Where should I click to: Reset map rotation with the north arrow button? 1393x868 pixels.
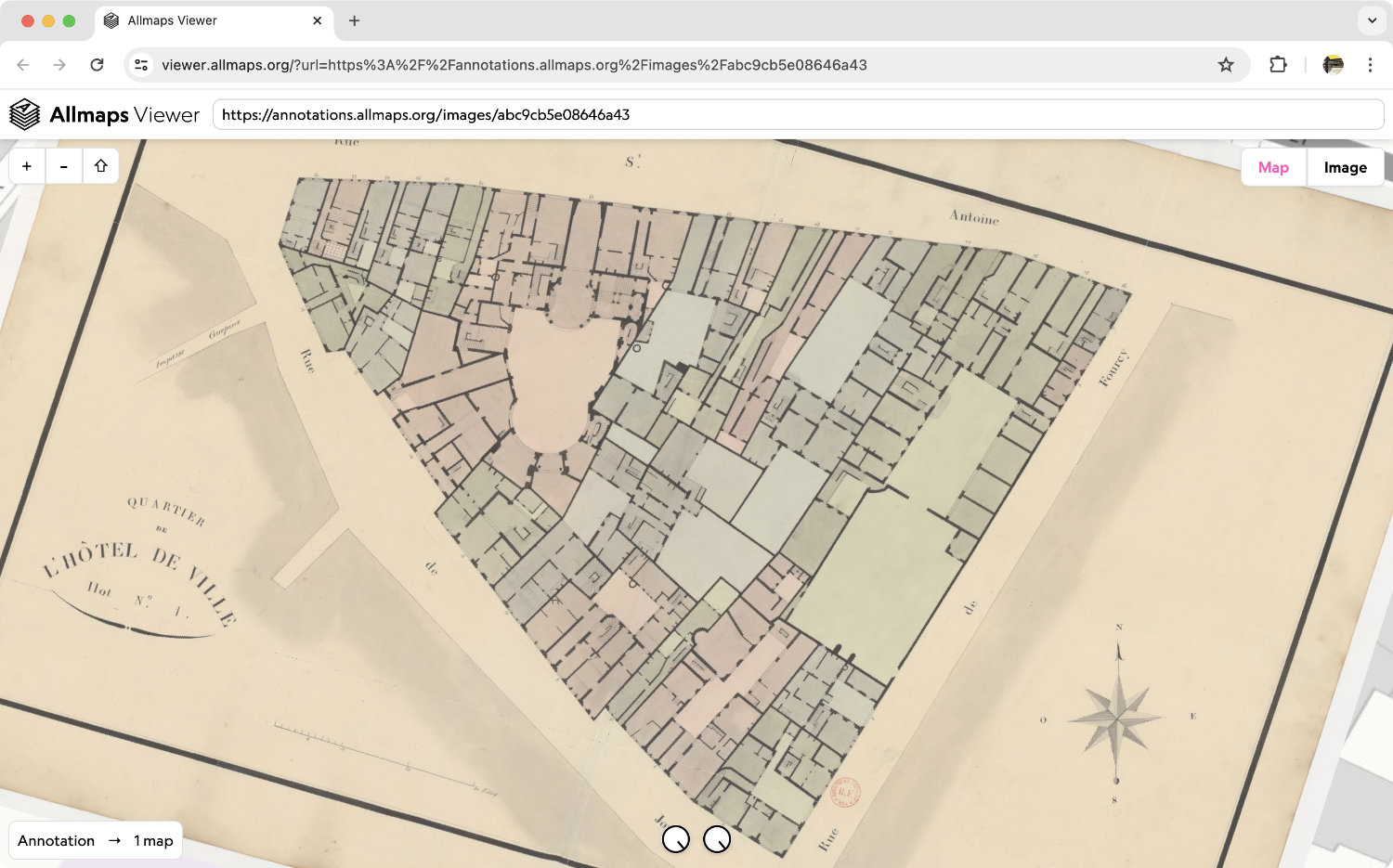[x=100, y=166]
